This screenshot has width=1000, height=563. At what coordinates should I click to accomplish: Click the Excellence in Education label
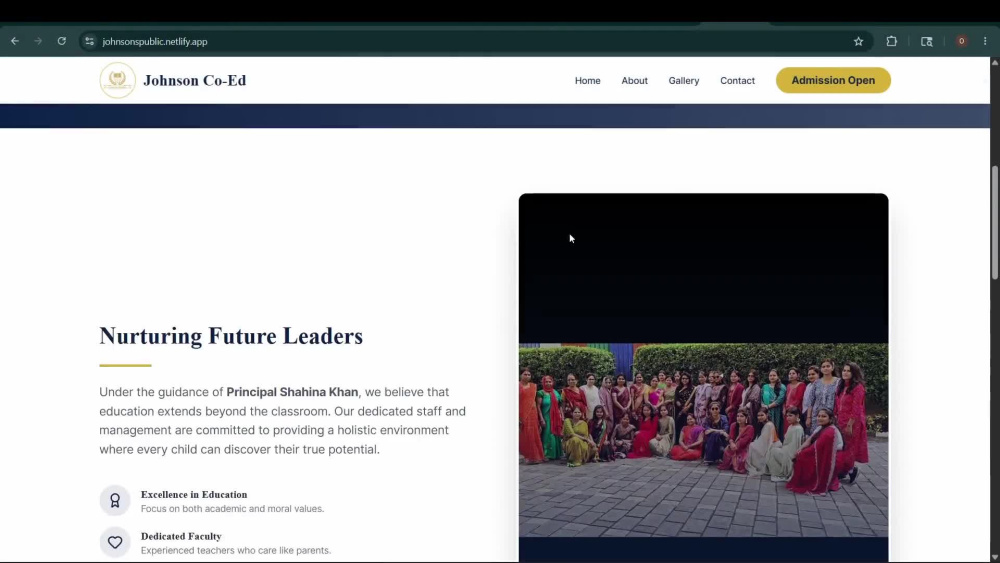tap(194, 494)
